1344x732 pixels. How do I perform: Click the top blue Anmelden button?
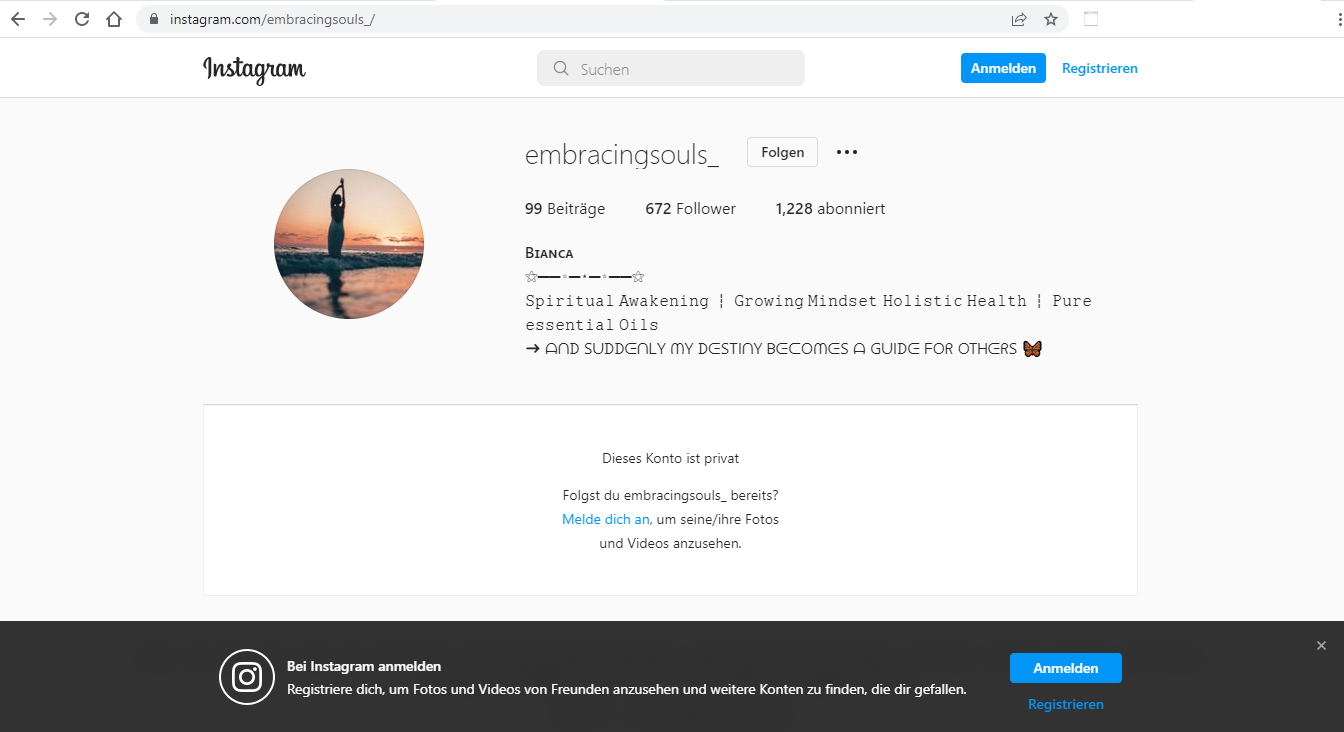pyautogui.click(x=1003, y=68)
